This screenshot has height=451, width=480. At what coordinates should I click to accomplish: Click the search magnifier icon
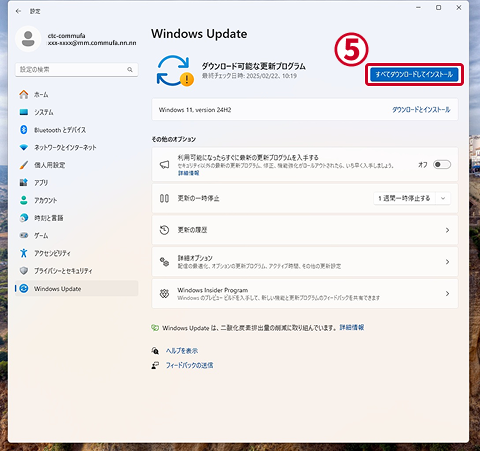click(130, 69)
